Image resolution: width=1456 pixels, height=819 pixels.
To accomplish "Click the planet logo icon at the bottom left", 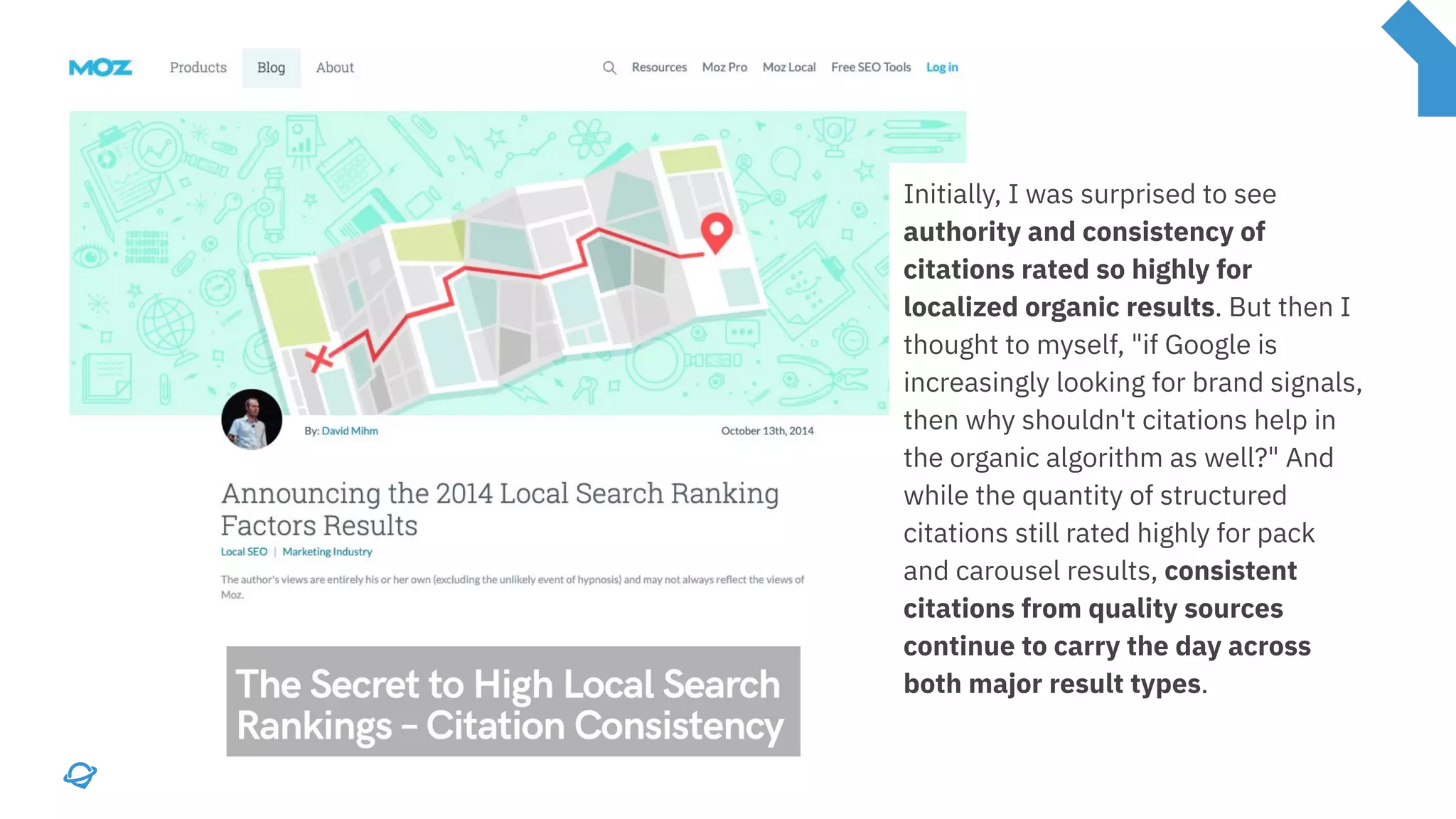I will (80, 775).
